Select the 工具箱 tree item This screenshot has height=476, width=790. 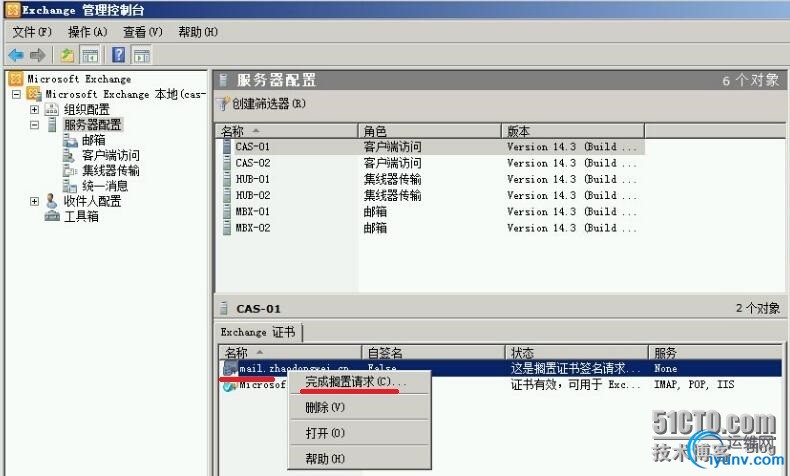tap(81, 216)
